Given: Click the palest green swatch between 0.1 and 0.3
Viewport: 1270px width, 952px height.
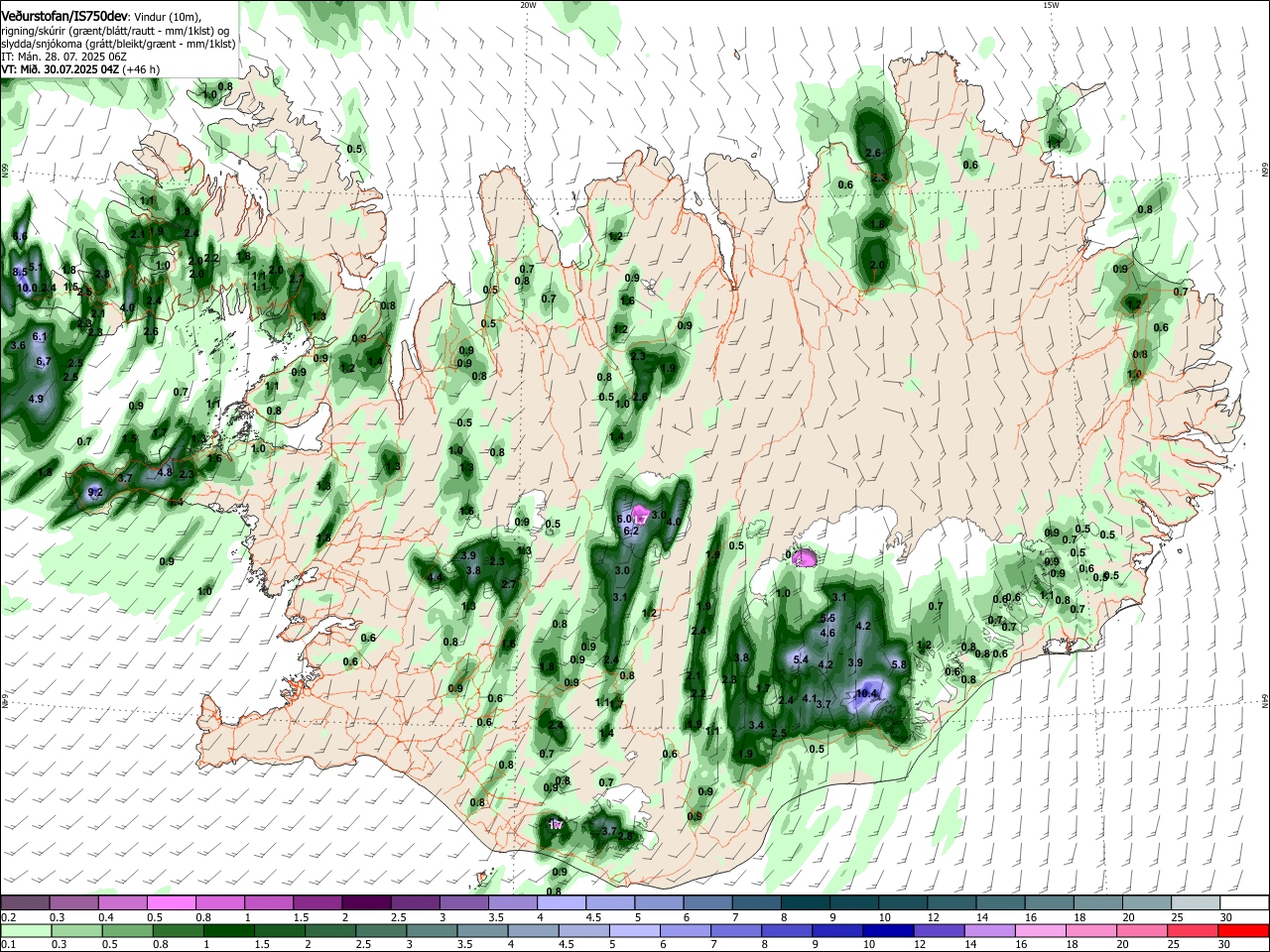Looking at the screenshot, I should click(x=25, y=930).
